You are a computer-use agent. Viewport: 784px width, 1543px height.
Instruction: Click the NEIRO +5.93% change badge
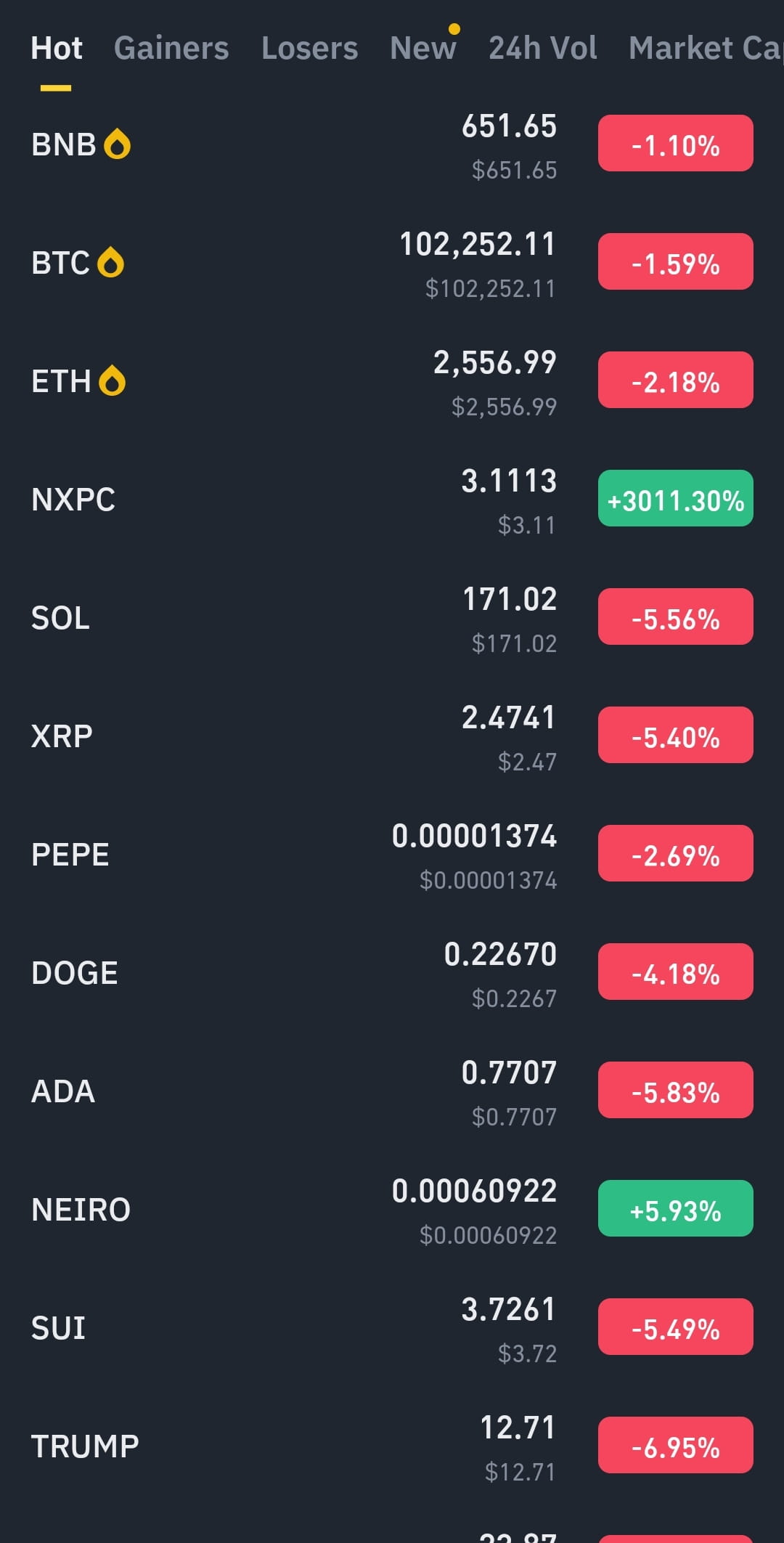676,1208
